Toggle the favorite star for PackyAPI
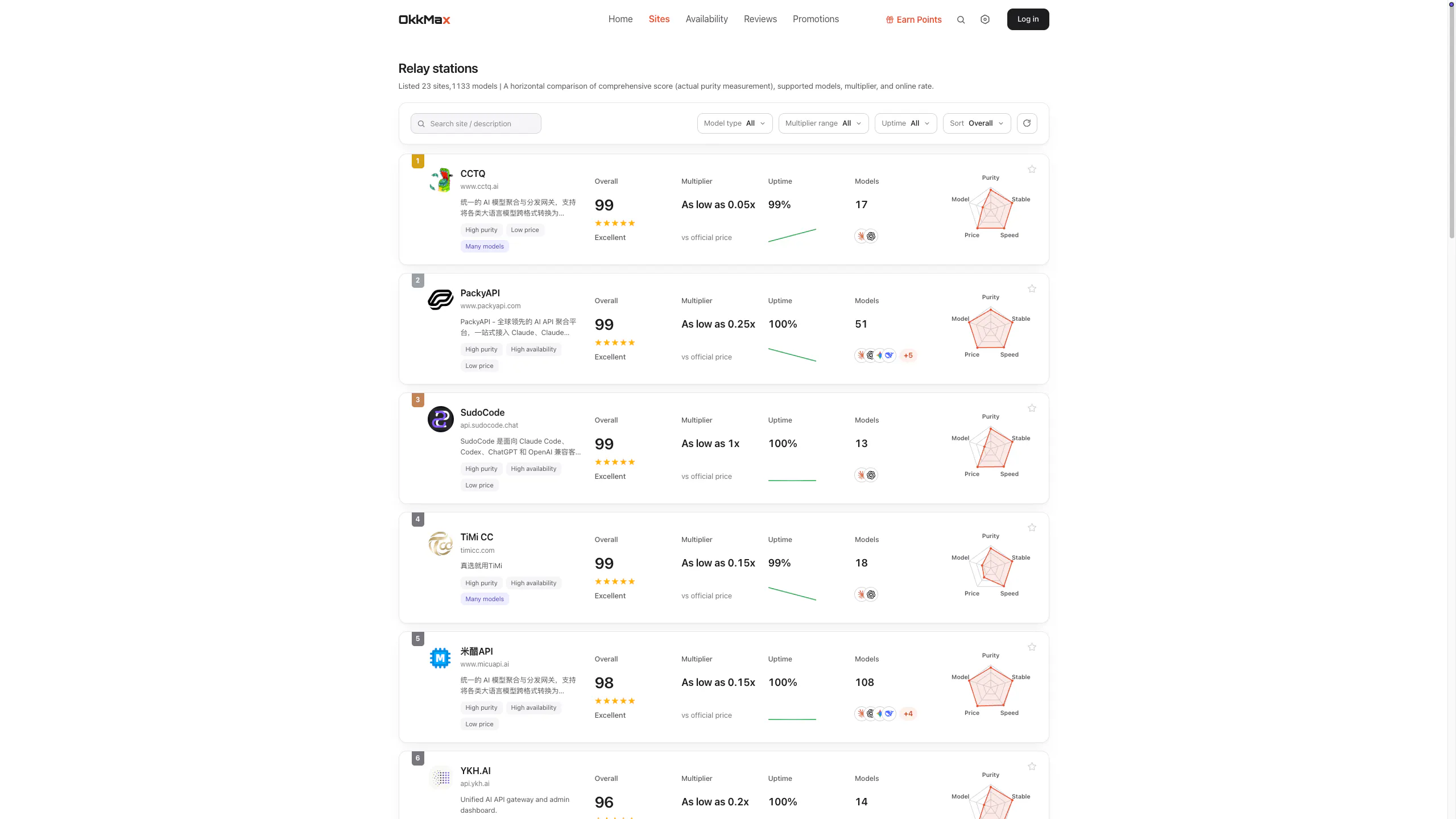The image size is (1456, 819). coord(1032,289)
